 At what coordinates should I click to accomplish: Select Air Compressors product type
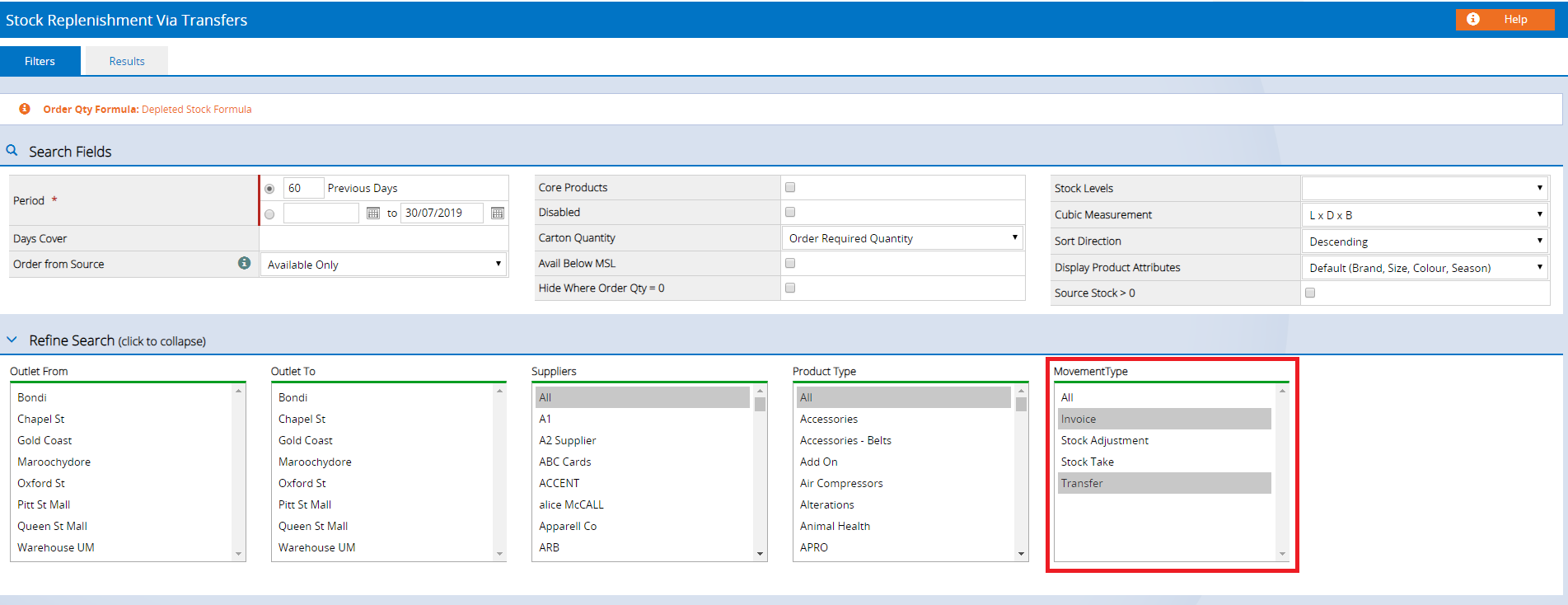(x=904, y=483)
